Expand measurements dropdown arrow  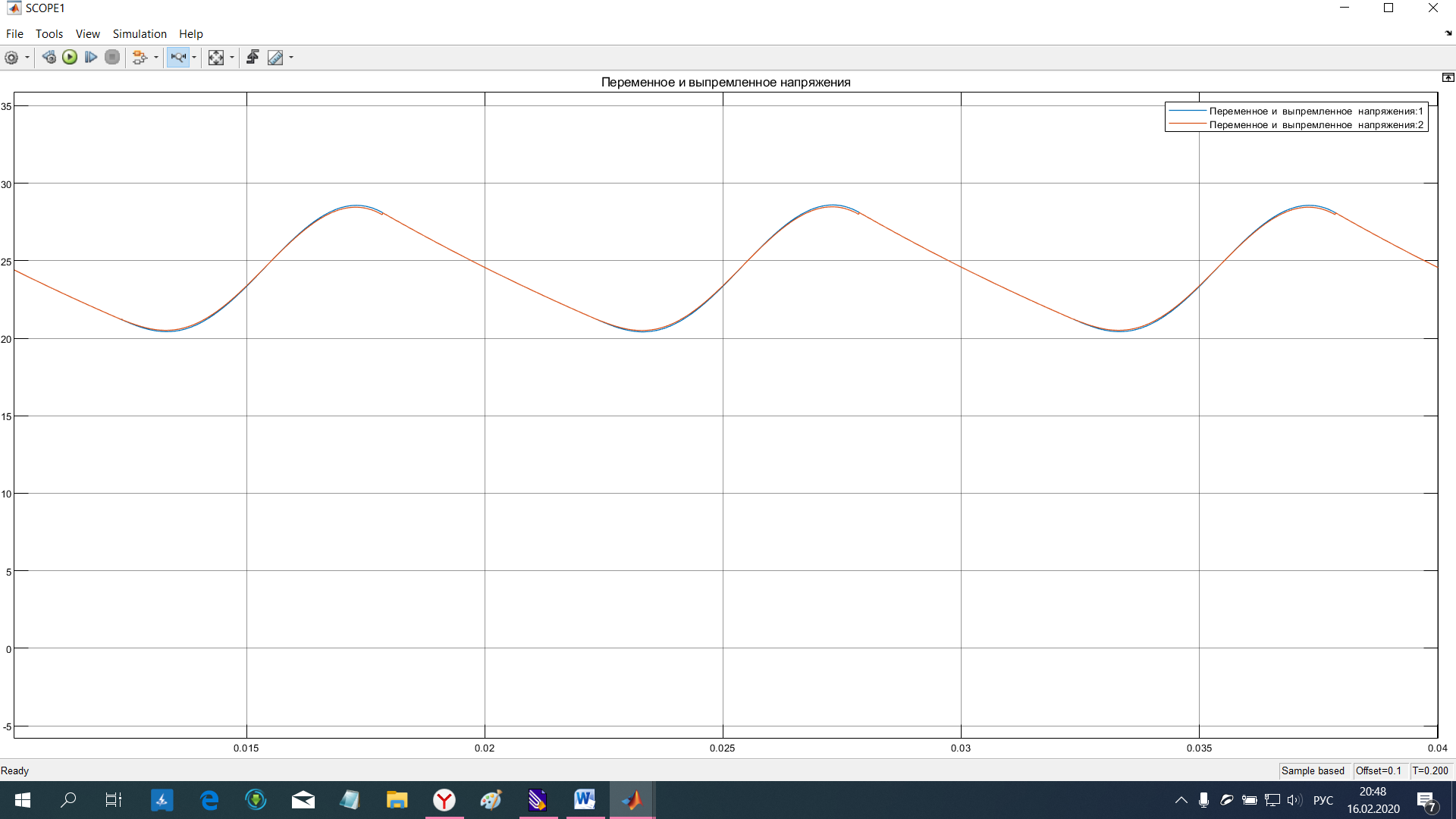click(x=291, y=58)
